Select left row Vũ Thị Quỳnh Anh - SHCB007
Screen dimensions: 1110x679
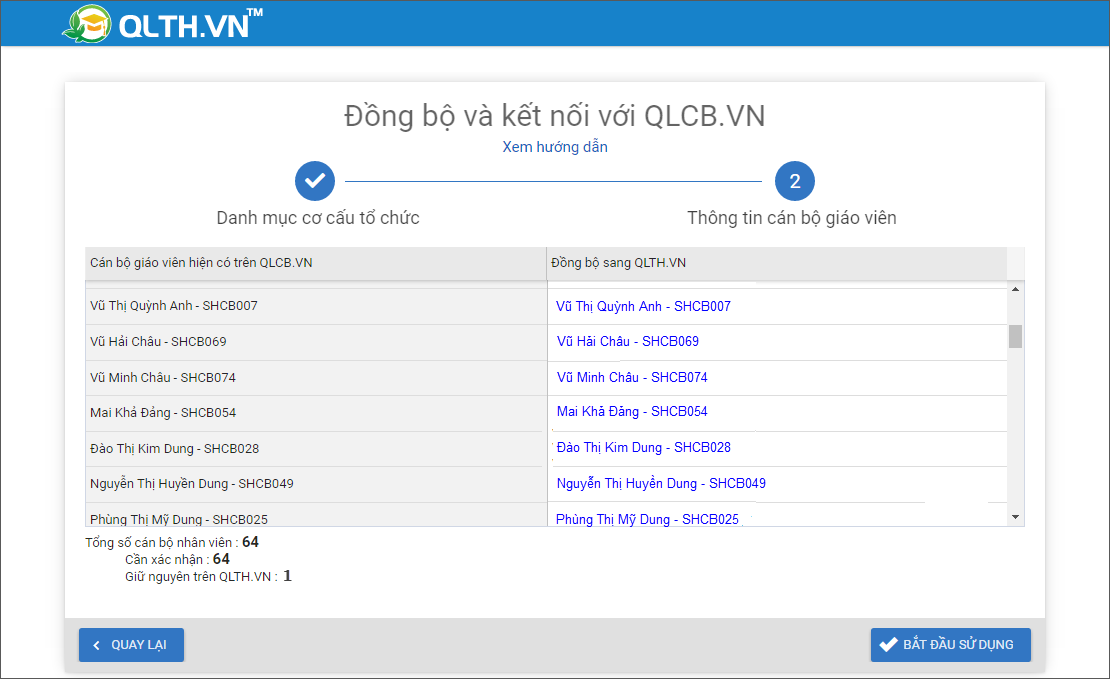click(x=316, y=306)
